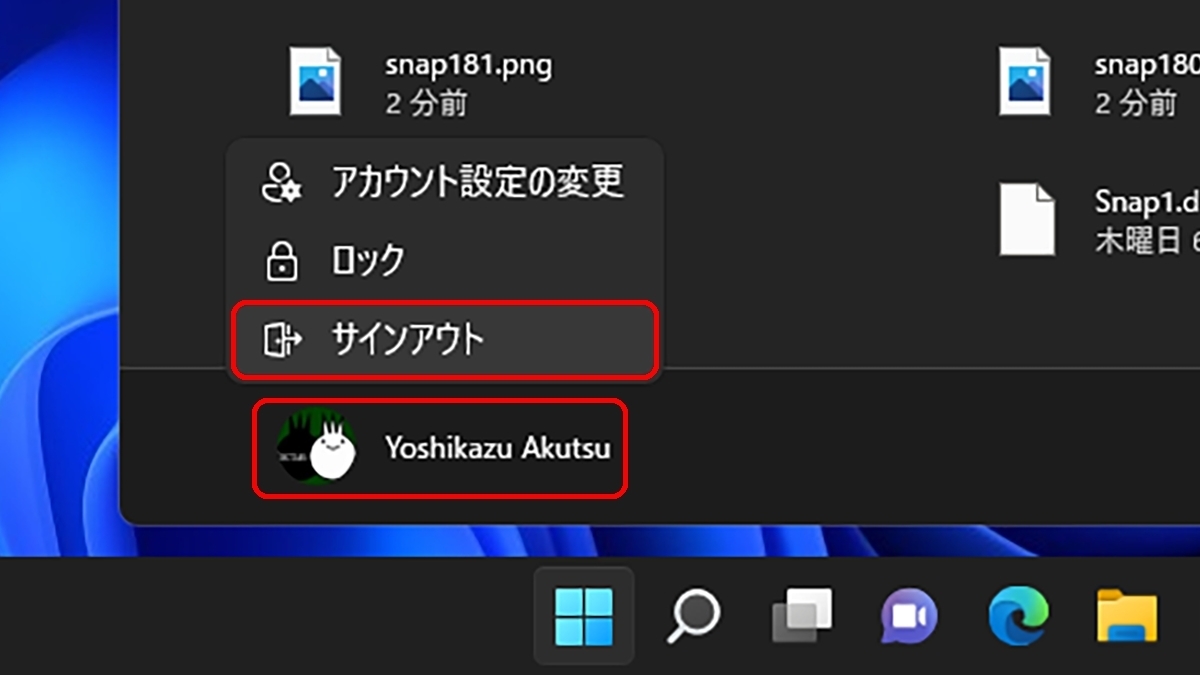
Task: Launch Microsoft Edge from the taskbar
Action: point(1018,616)
